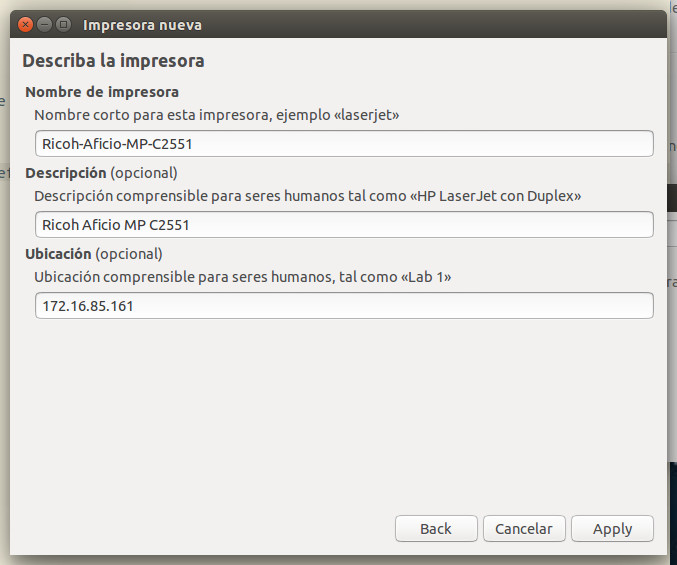This screenshot has height=565, width=677.
Task: Minimize the Impresora nueva window
Action: 44,25
